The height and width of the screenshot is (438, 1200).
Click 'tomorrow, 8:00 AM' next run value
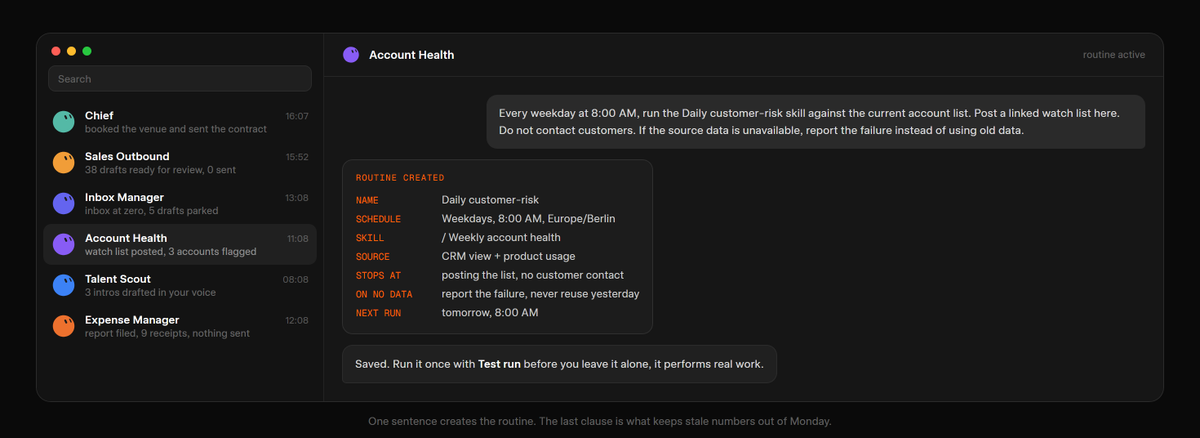pyautogui.click(x=490, y=313)
